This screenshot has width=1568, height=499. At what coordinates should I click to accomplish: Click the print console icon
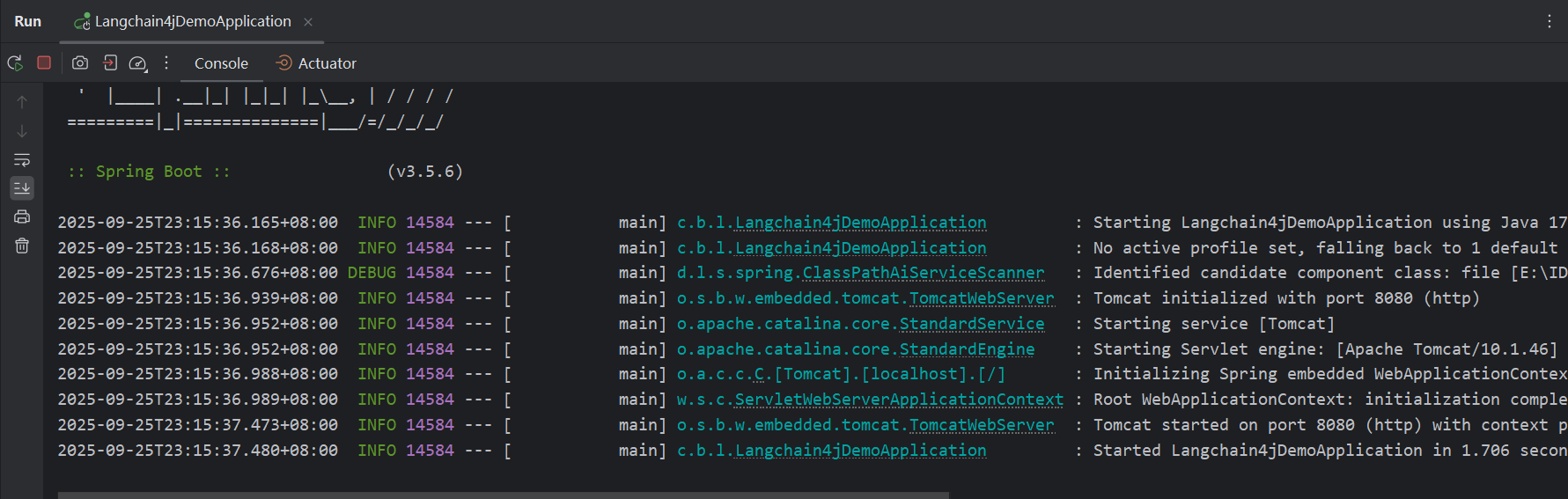(22, 216)
